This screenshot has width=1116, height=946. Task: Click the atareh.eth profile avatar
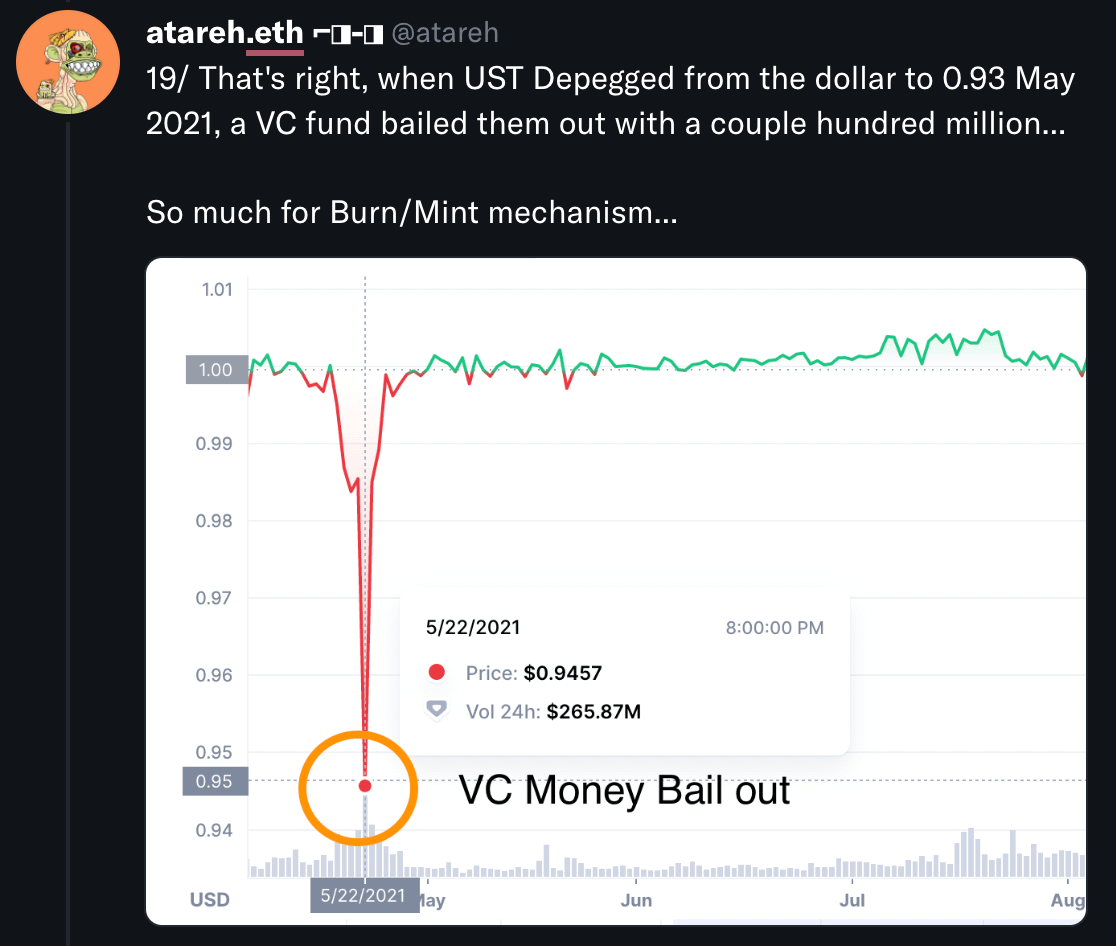coord(69,62)
